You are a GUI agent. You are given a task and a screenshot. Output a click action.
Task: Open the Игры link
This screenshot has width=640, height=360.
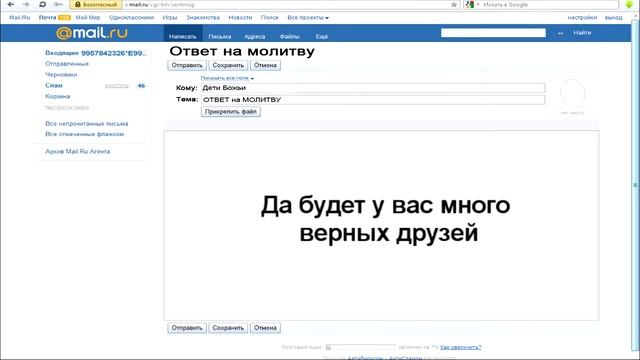click(x=170, y=18)
